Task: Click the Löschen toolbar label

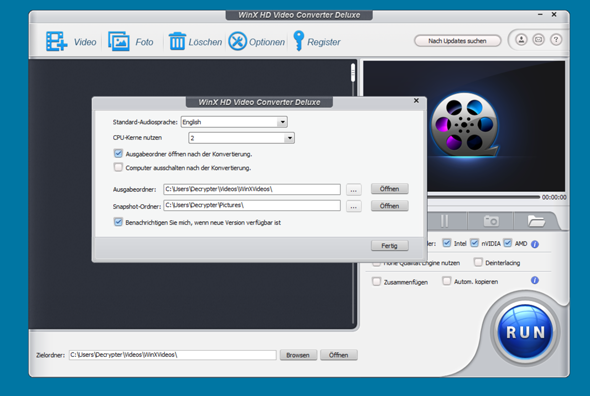Action: coord(205,42)
